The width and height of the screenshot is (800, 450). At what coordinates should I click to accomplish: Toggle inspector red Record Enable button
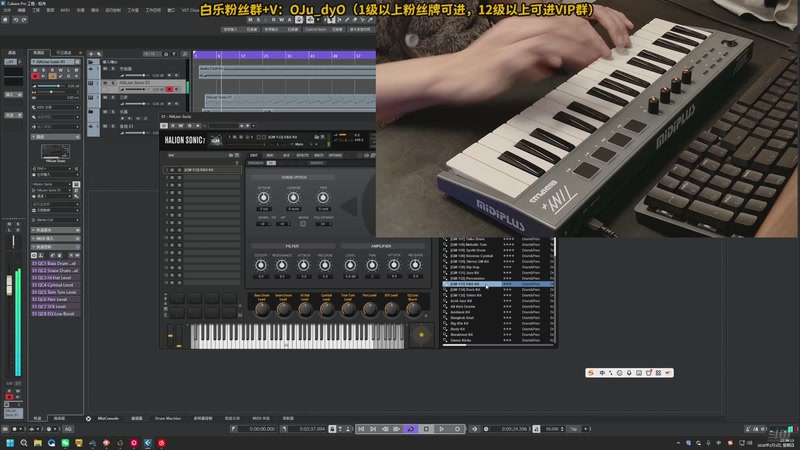pos(35,76)
